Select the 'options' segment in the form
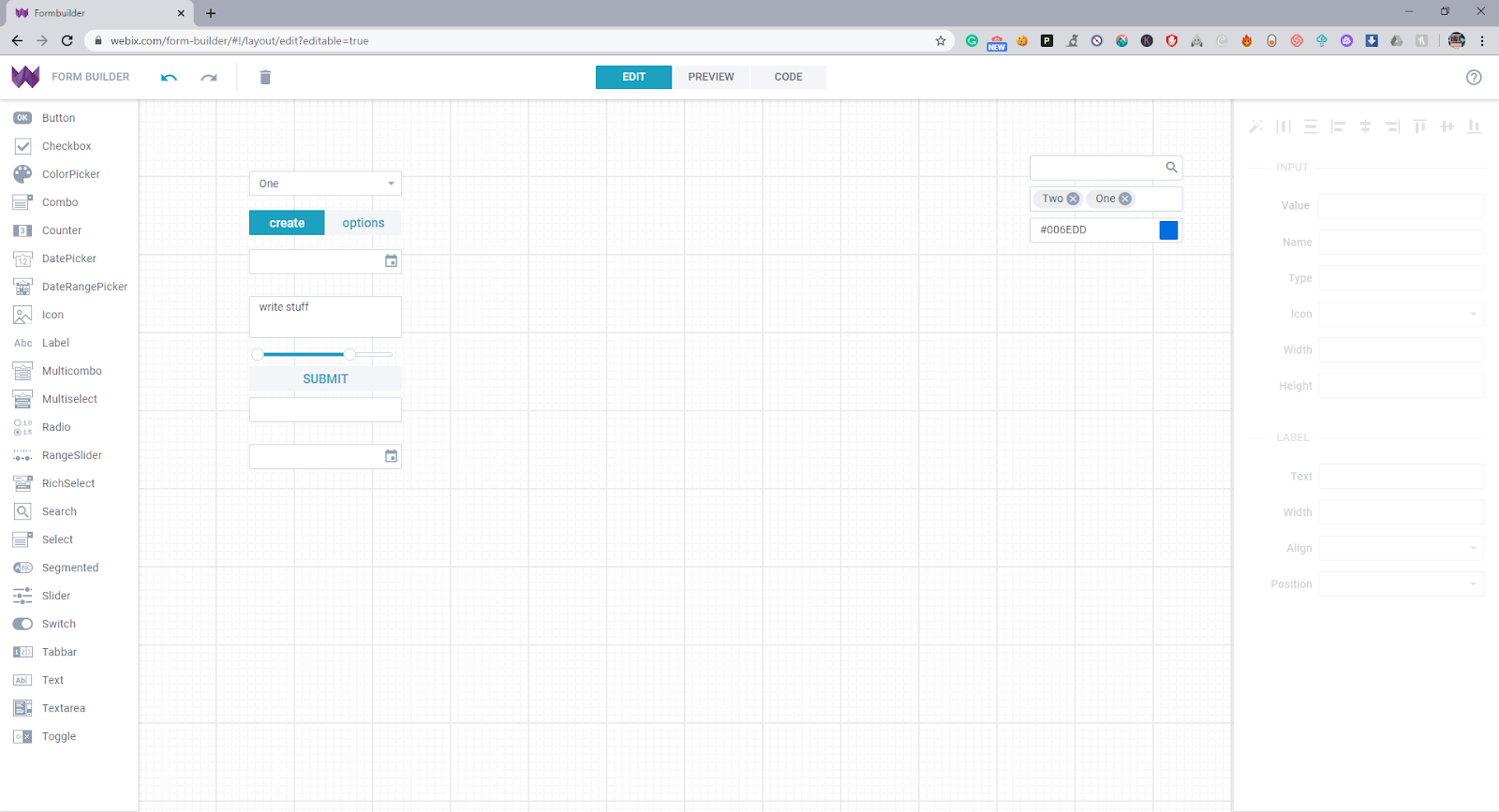 (364, 223)
